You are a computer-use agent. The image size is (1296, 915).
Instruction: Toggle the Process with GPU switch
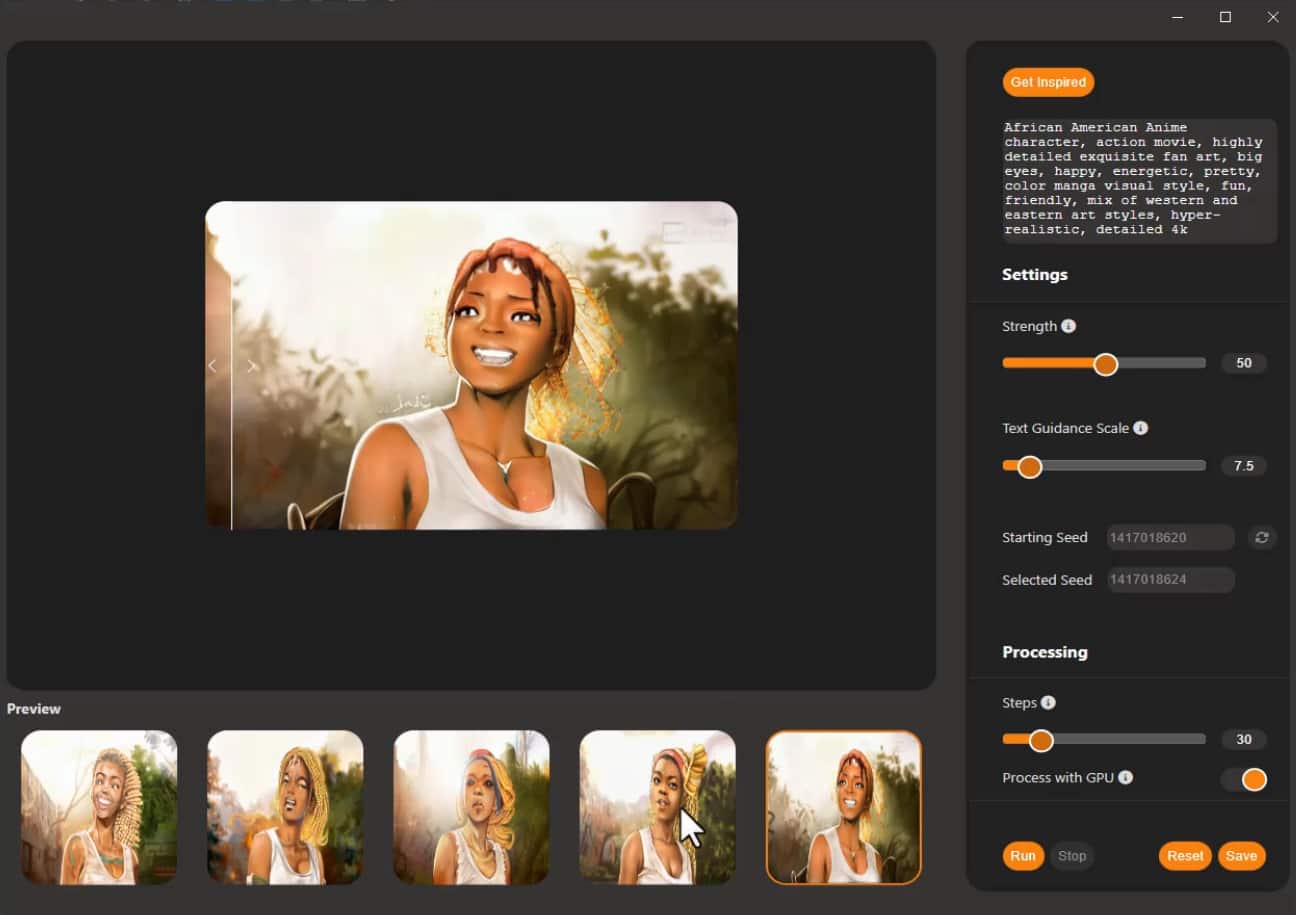pos(1245,779)
